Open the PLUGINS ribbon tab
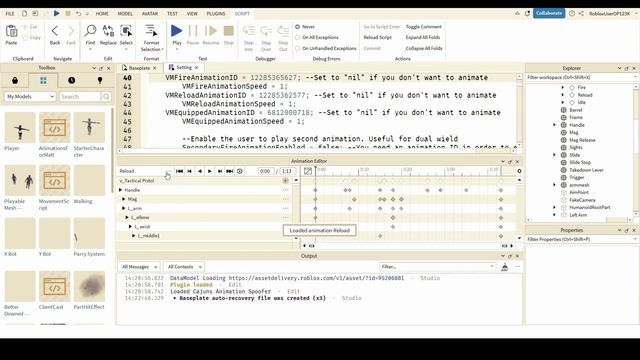The image size is (640, 360). coord(216,14)
